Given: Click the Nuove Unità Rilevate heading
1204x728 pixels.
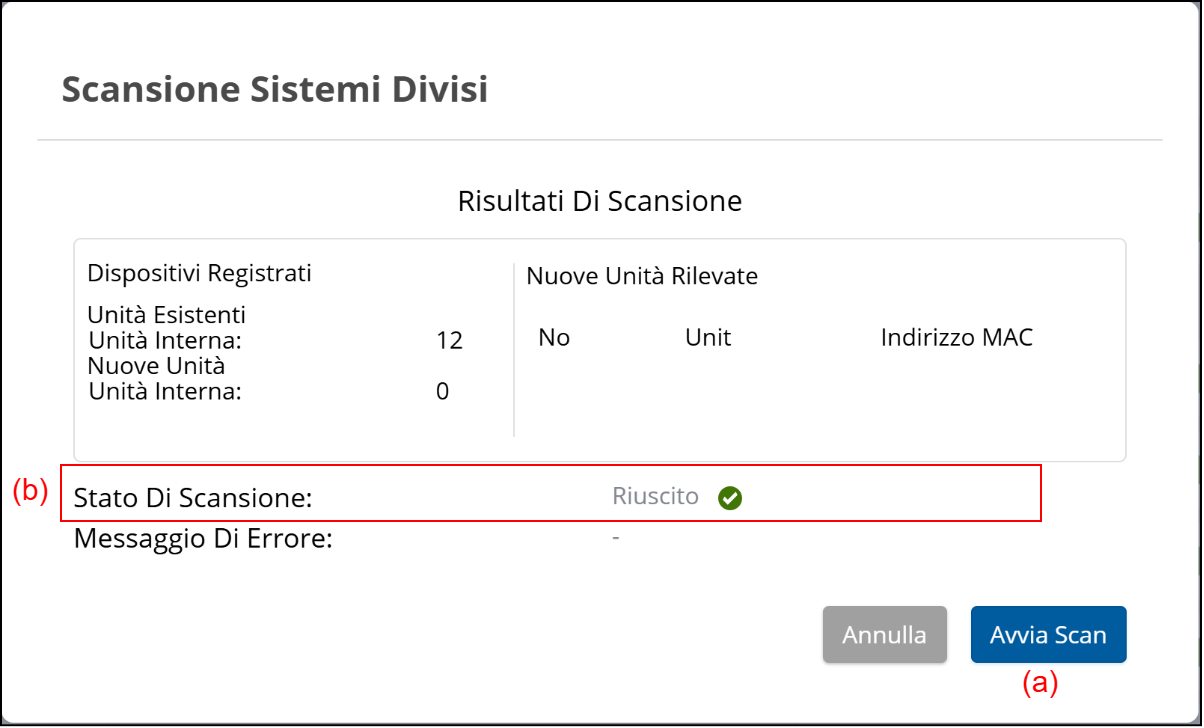Looking at the screenshot, I should [642, 276].
